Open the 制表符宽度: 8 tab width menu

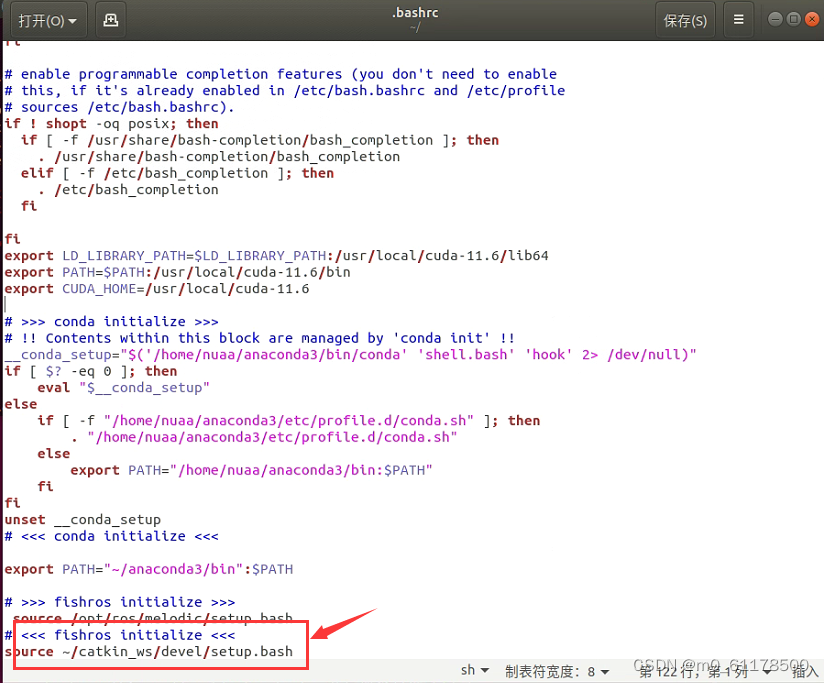coord(558,671)
